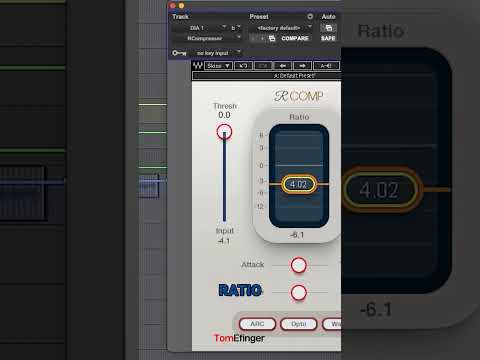Click the key input key icon
This screenshot has width=480, height=360.
click(x=179, y=53)
